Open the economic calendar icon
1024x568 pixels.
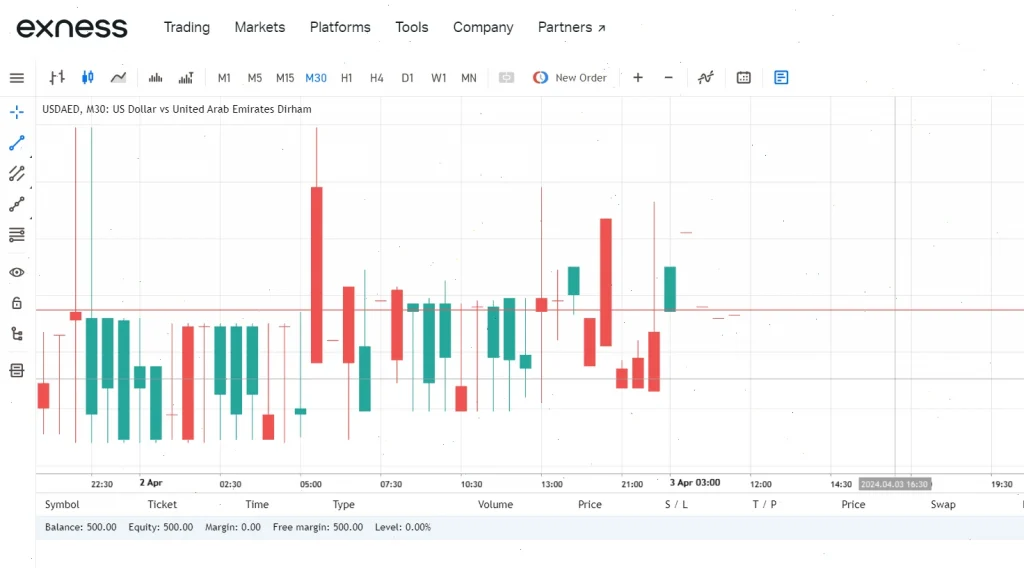tap(743, 78)
